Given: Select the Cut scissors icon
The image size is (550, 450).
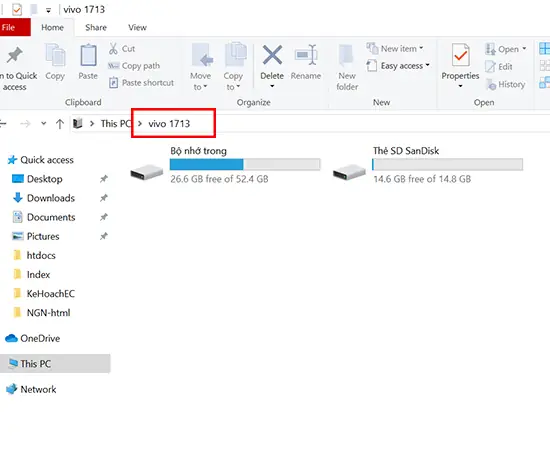Looking at the screenshot, I should point(113,49).
